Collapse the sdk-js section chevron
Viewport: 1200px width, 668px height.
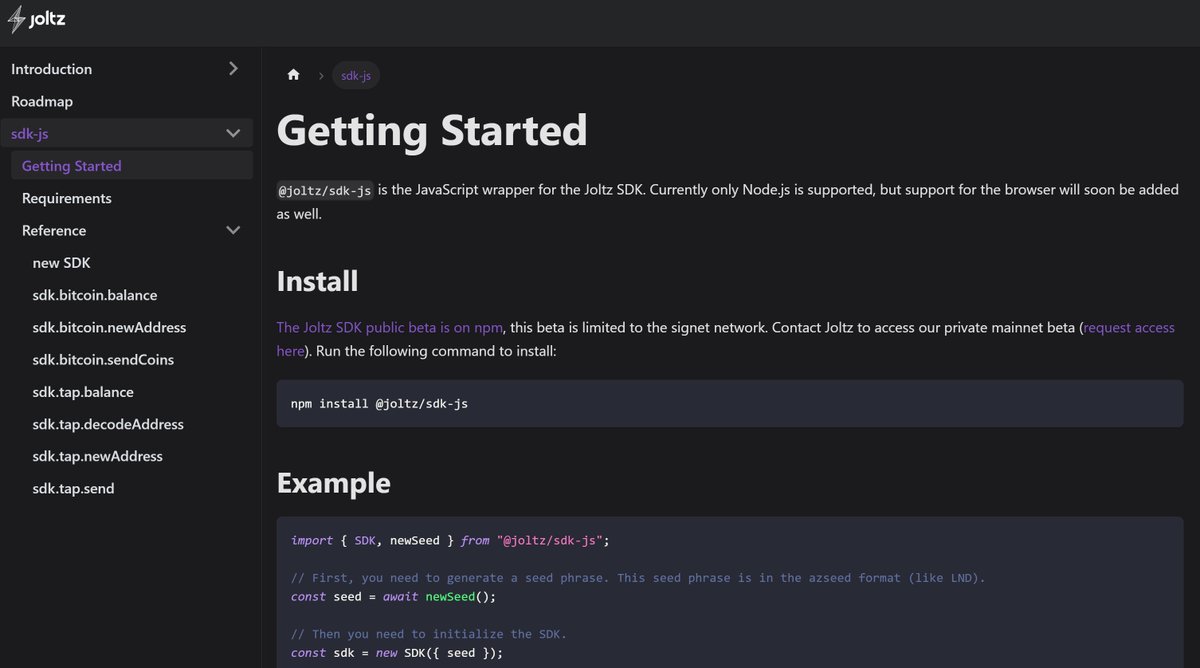coord(233,133)
